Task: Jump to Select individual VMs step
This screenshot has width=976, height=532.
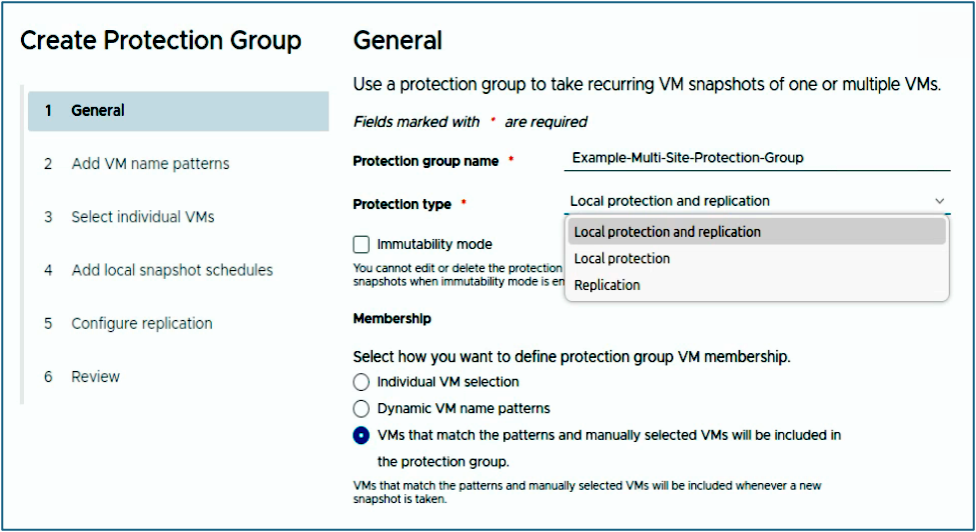Action: click(x=143, y=217)
